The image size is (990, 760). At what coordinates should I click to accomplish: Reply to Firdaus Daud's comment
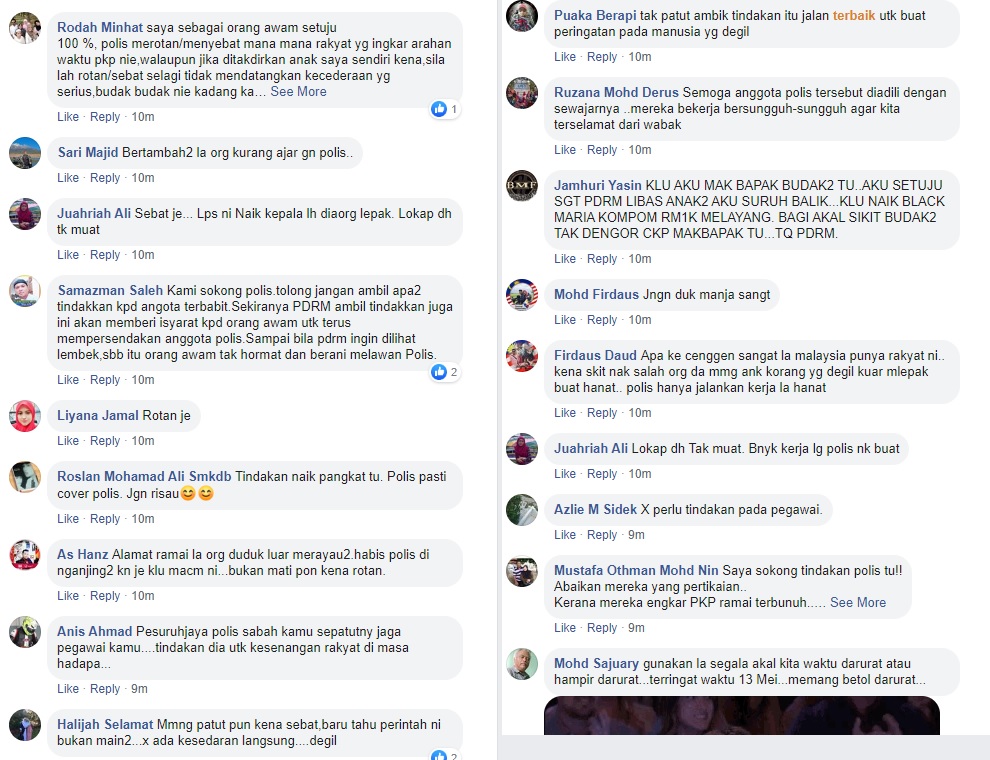(602, 413)
